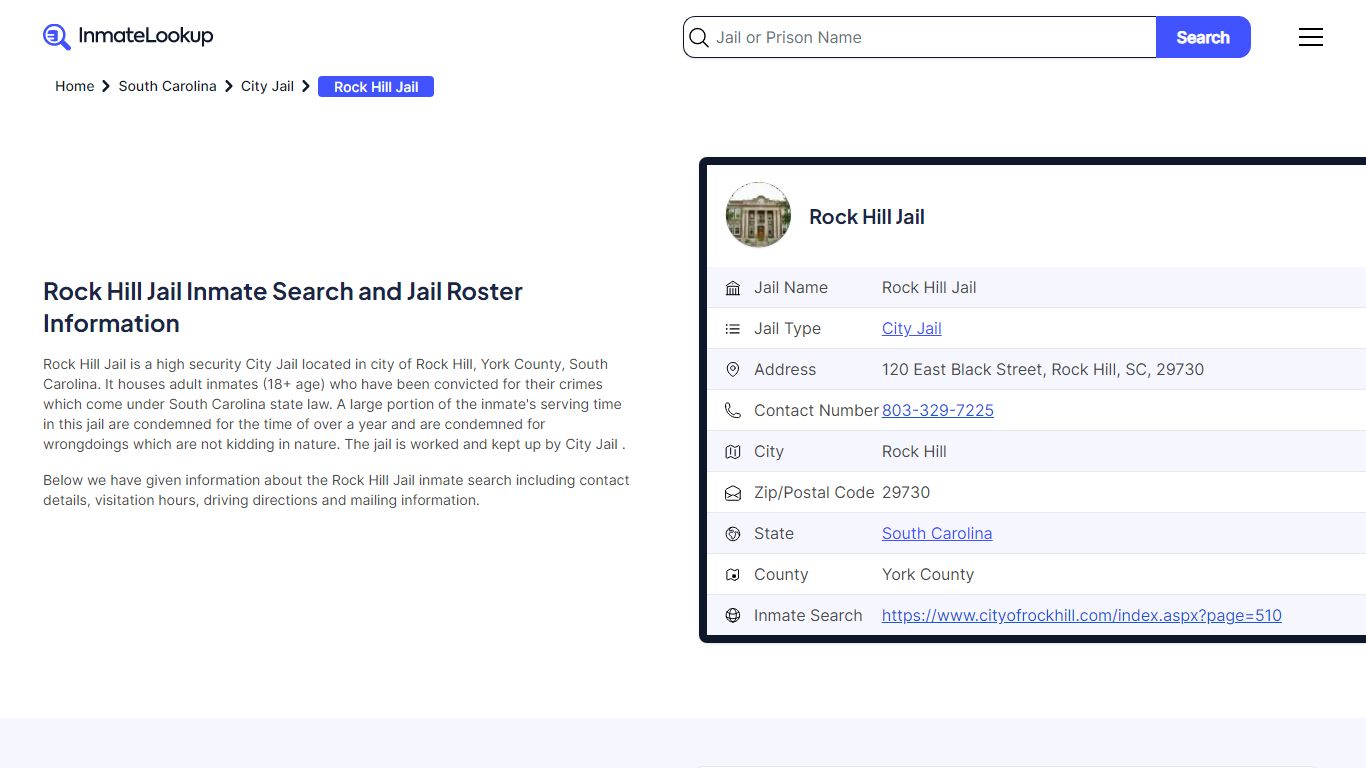Click the globe icon beside State
Viewport: 1366px width, 768px height.
click(x=732, y=533)
